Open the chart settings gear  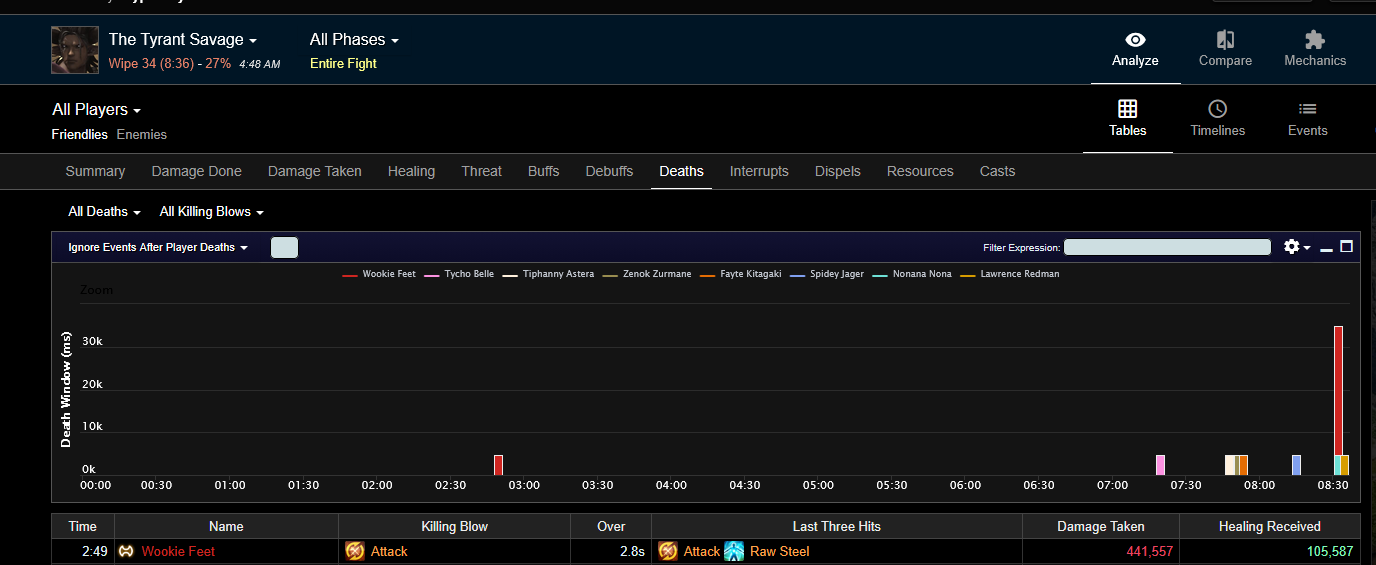coord(1291,246)
